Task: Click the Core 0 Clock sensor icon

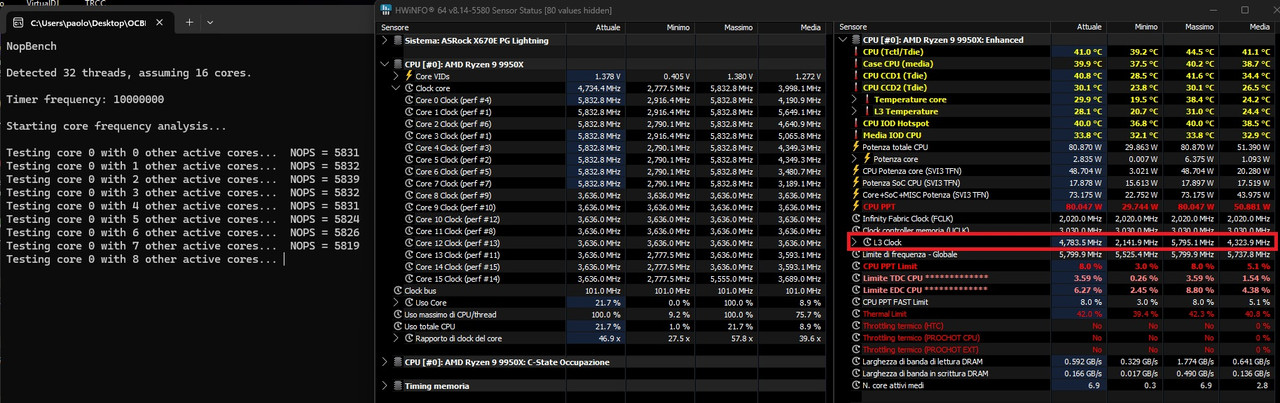Action: (408, 100)
